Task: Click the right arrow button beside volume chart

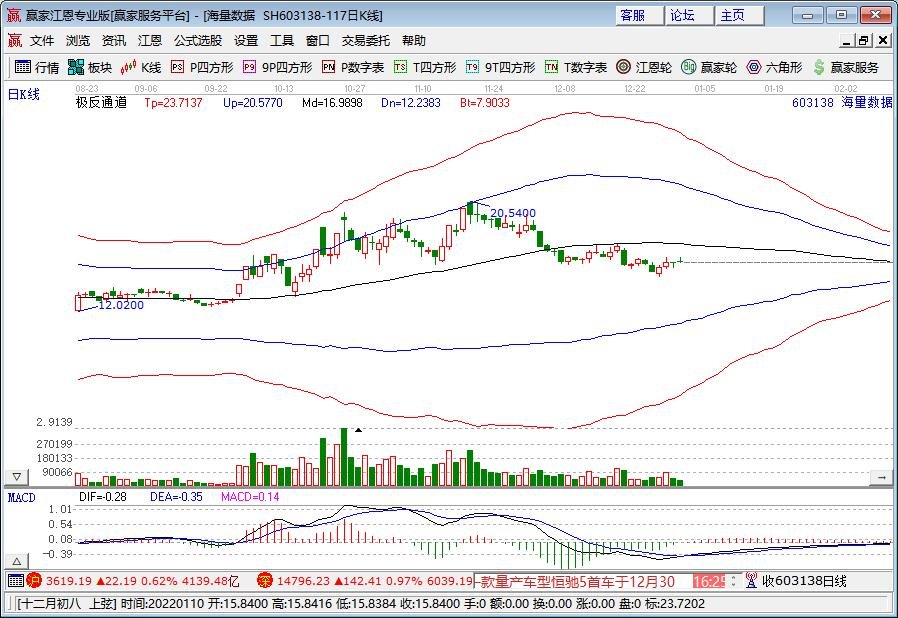Action: pyautogui.click(x=881, y=477)
